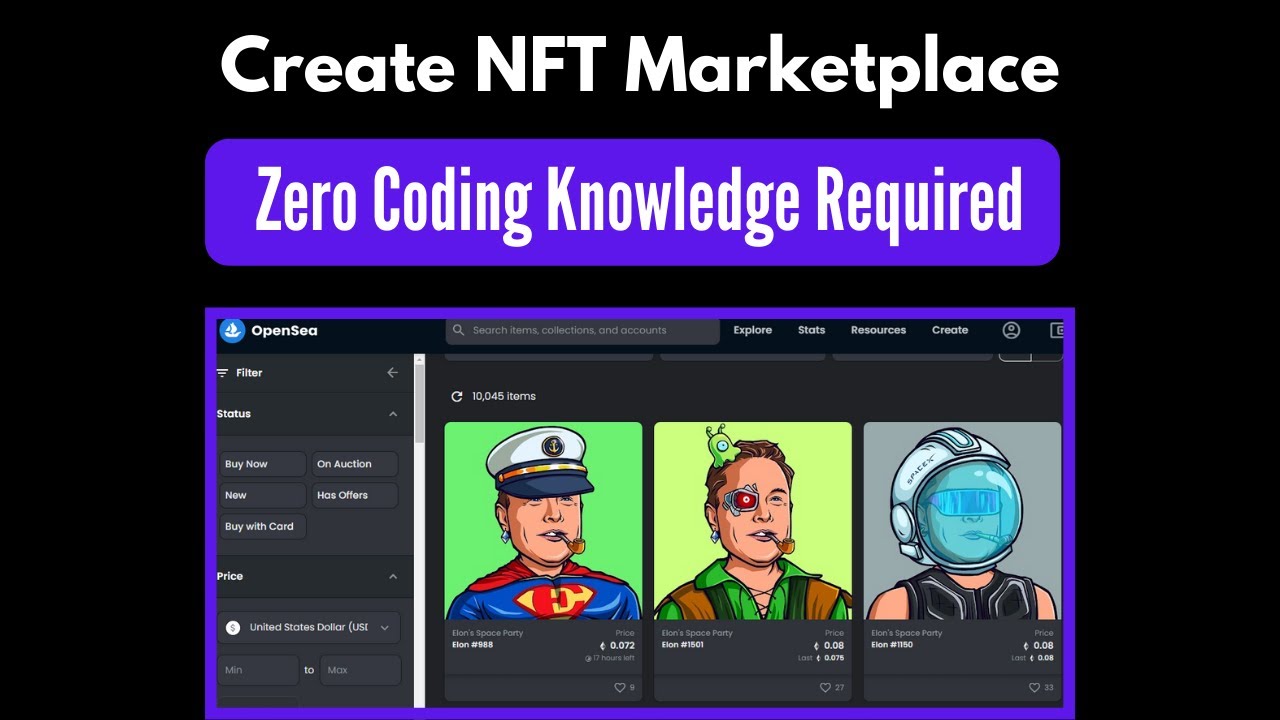1280x720 pixels.
Task: Open United States Dollar currency dropdown
Action: click(x=309, y=627)
